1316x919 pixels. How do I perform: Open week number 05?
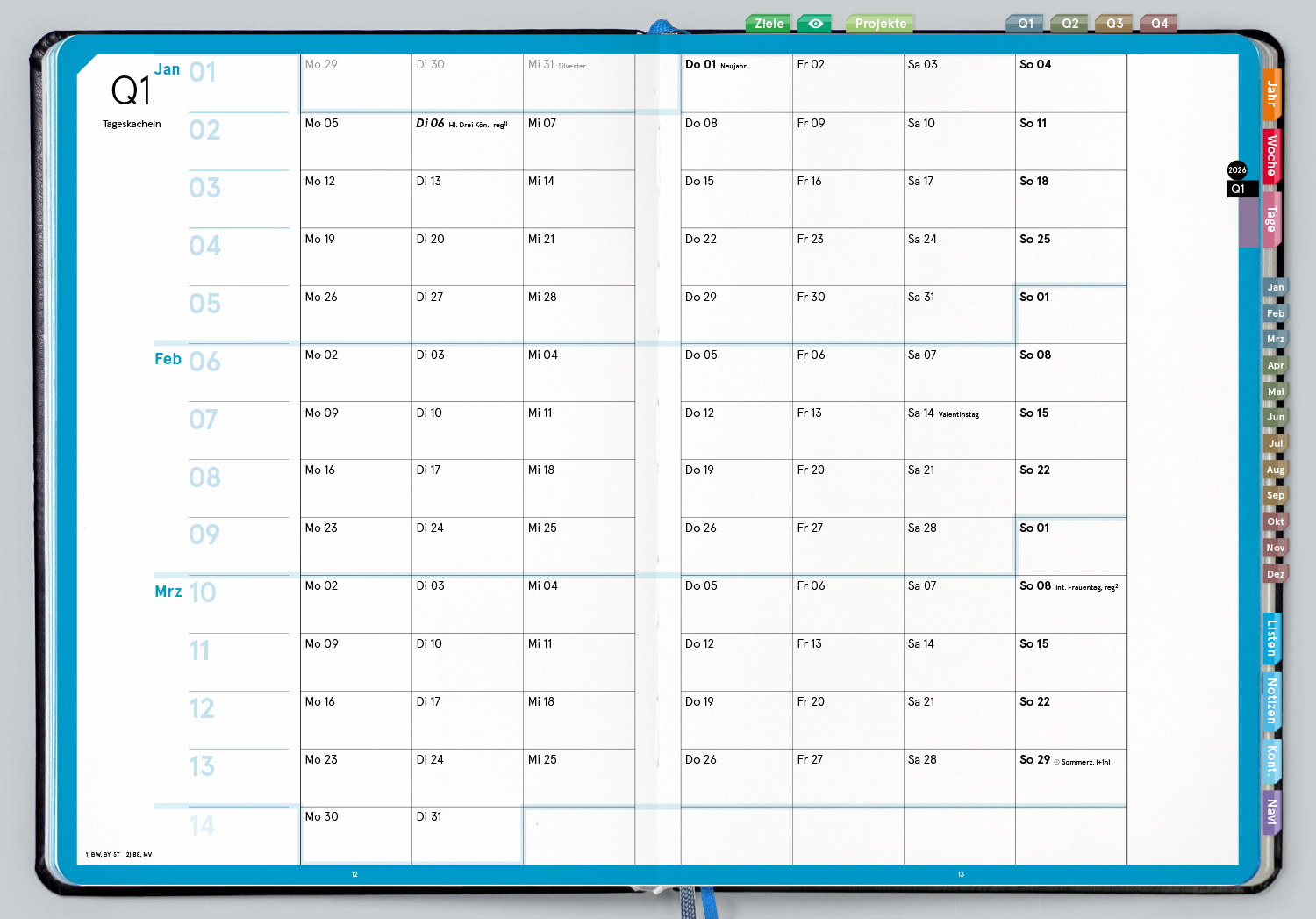pos(204,304)
